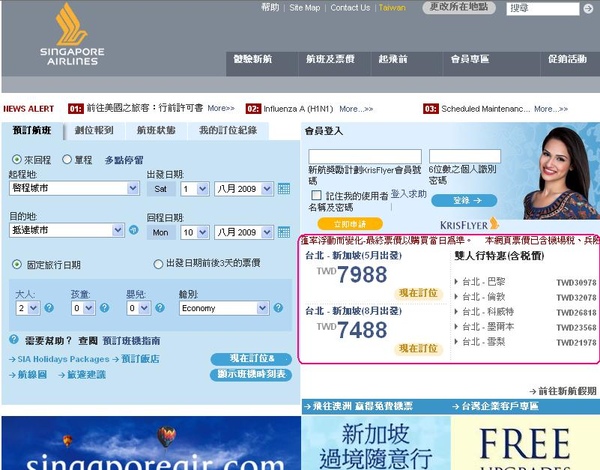Open the 抵達城市 destination dropdown
This screenshot has height=470, width=600.
click(67, 230)
